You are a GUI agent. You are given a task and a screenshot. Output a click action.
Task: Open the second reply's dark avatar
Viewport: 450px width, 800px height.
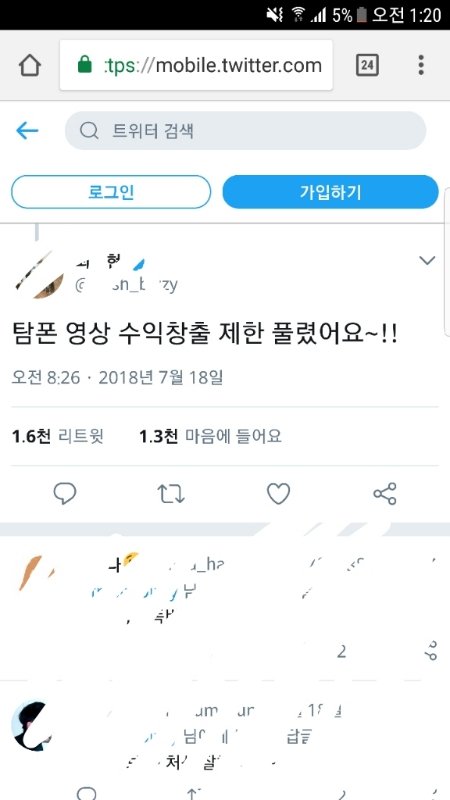[x=31, y=726]
